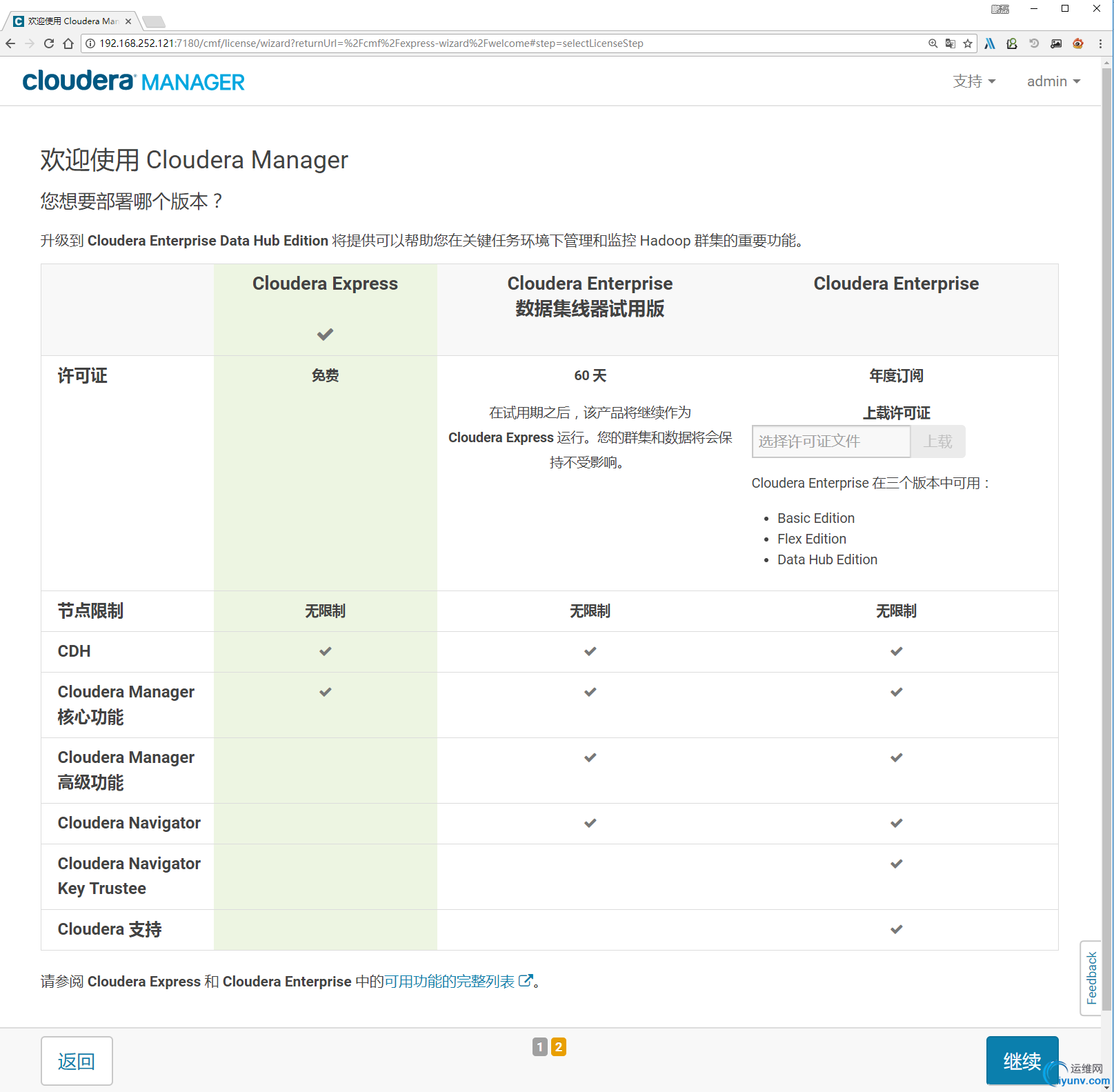The image size is (1114, 1092).
Task: Click the Basic Edition list item
Action: (816, 518)
